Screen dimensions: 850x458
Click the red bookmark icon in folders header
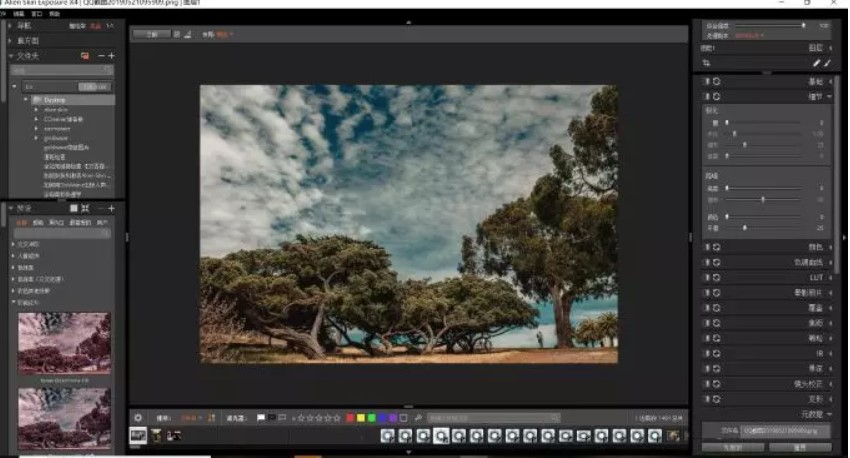(x=85, y=55)
